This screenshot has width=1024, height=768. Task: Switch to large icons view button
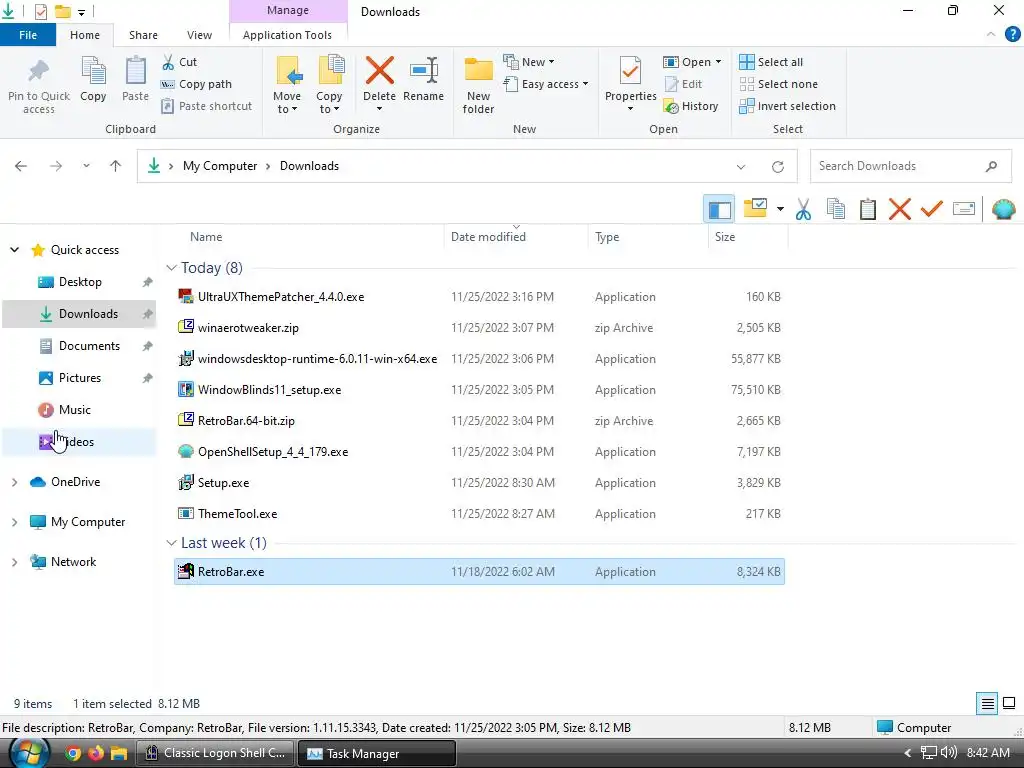click(1009, 704)
